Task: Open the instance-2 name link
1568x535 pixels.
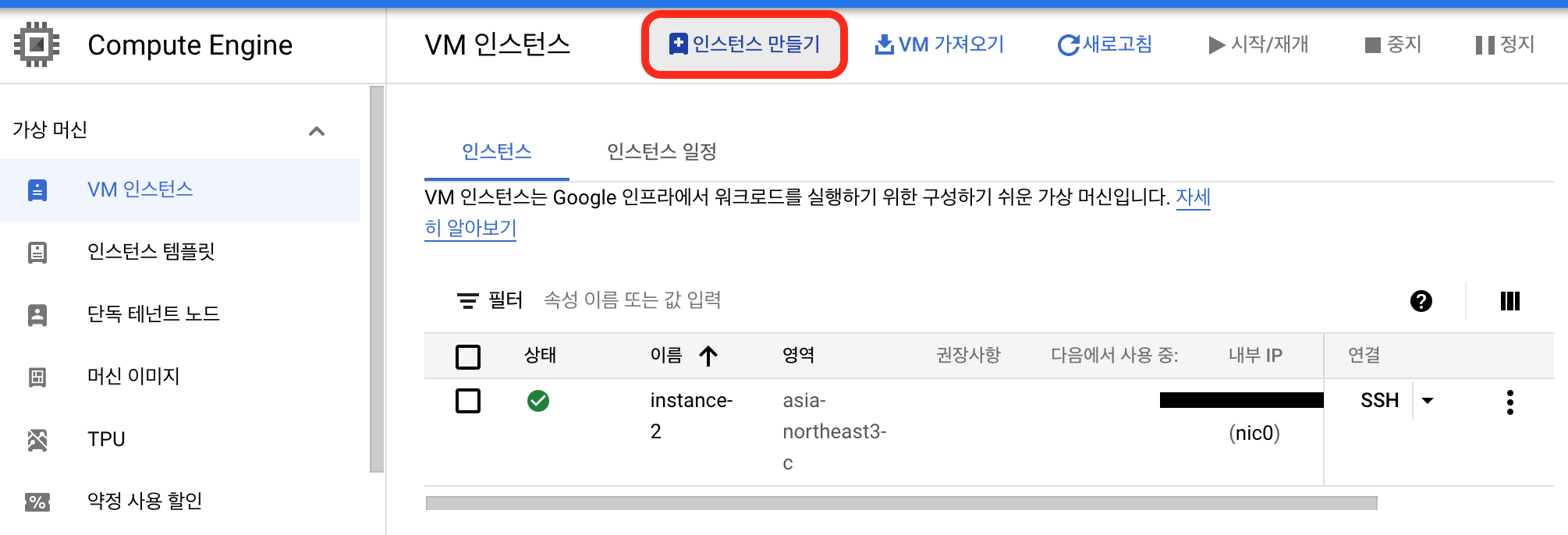Action: (x=691, y=416)
